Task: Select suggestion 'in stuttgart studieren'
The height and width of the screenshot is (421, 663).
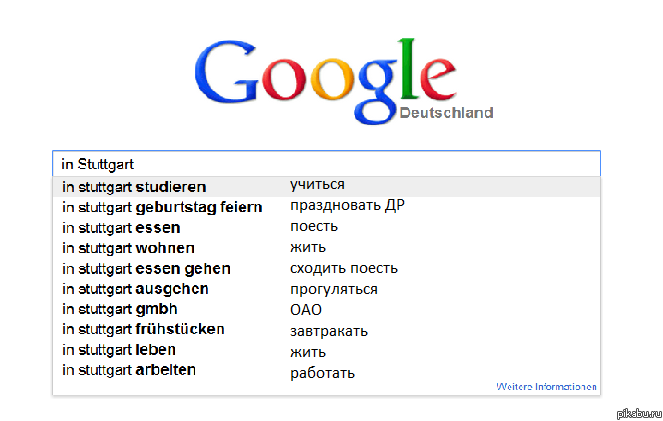Action: click(134, 187)
